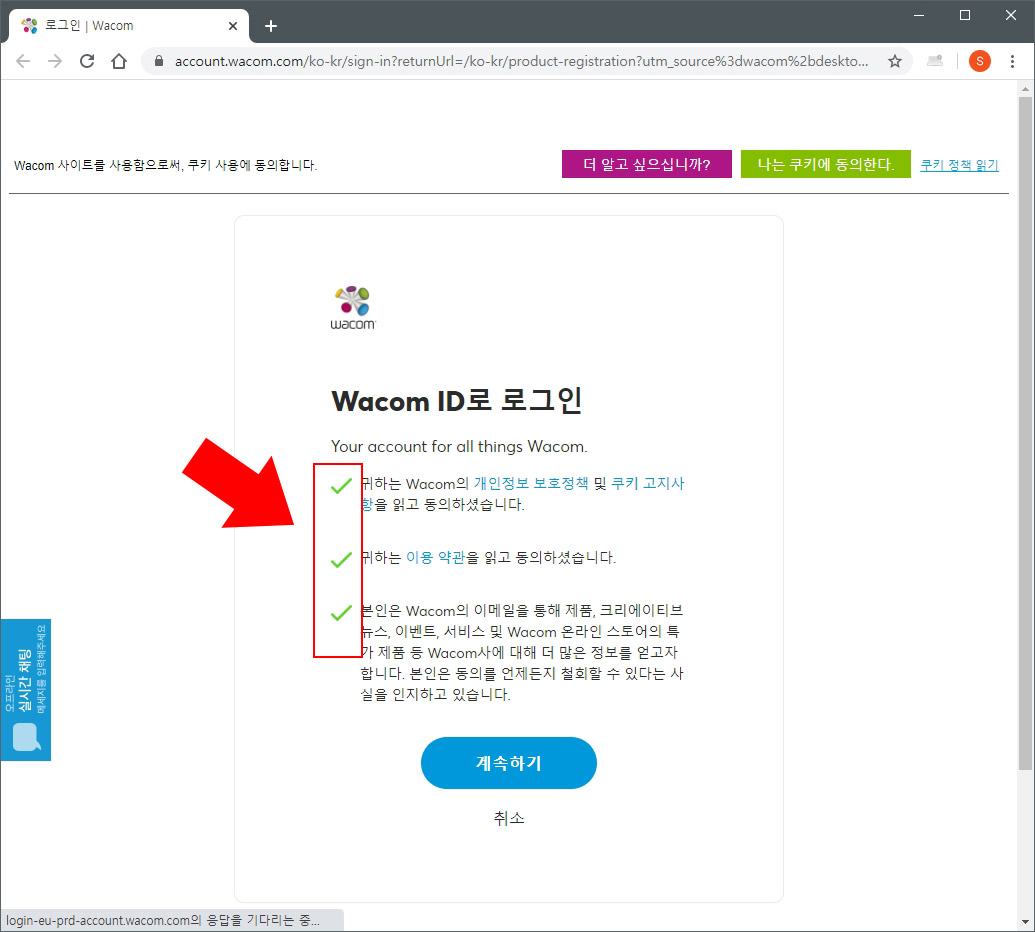Bookmark this page with star icon
1035x932 pixels.
[894, 61]
